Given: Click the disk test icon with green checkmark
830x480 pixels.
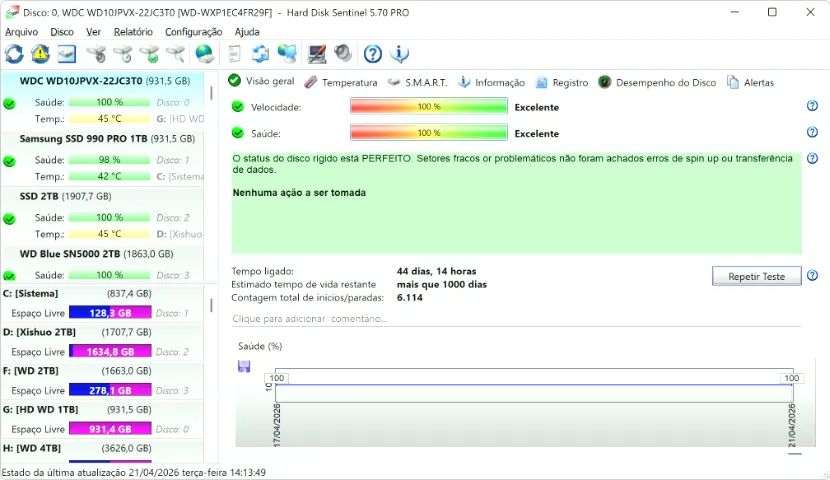Looking at the screenshot, I should [x=149, y=53].
